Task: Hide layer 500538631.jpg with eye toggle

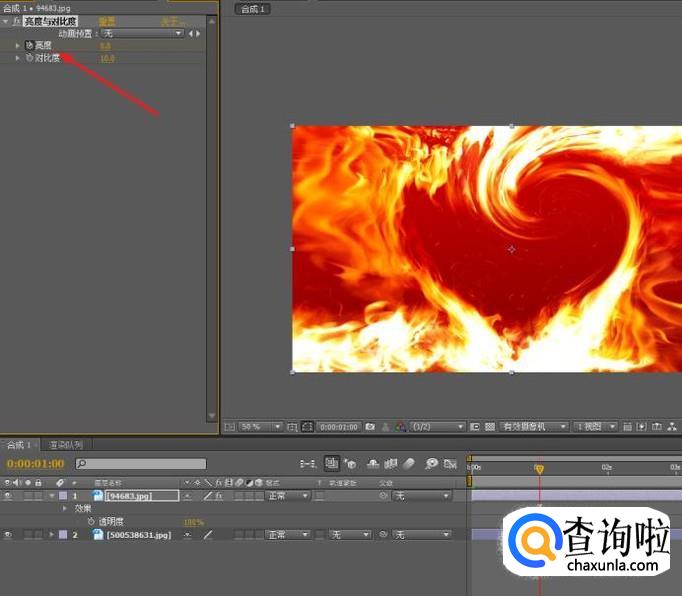Action: tap(8, 535)
